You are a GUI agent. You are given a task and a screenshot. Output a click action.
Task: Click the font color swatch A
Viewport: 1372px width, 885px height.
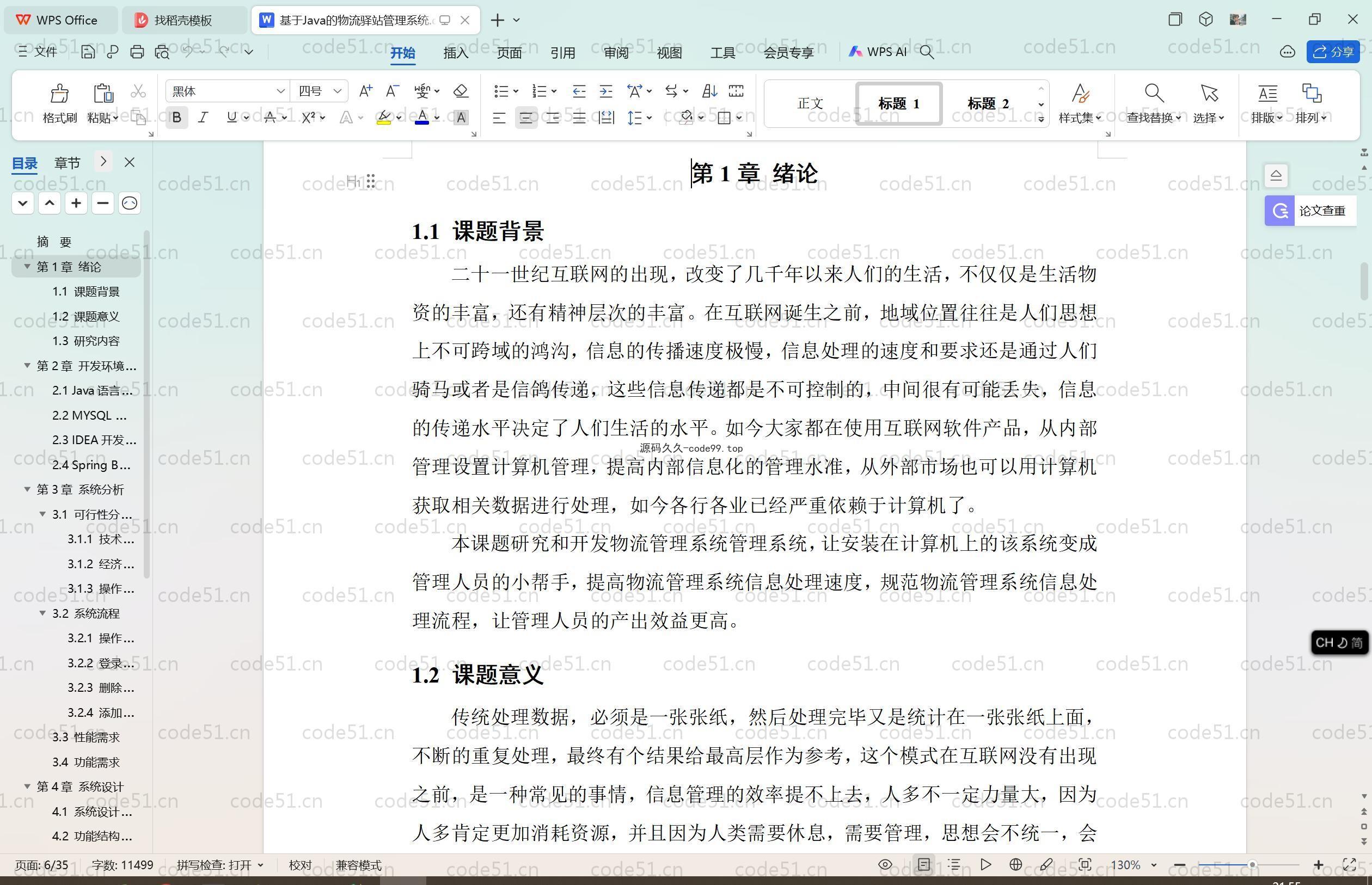pos(422,118)
